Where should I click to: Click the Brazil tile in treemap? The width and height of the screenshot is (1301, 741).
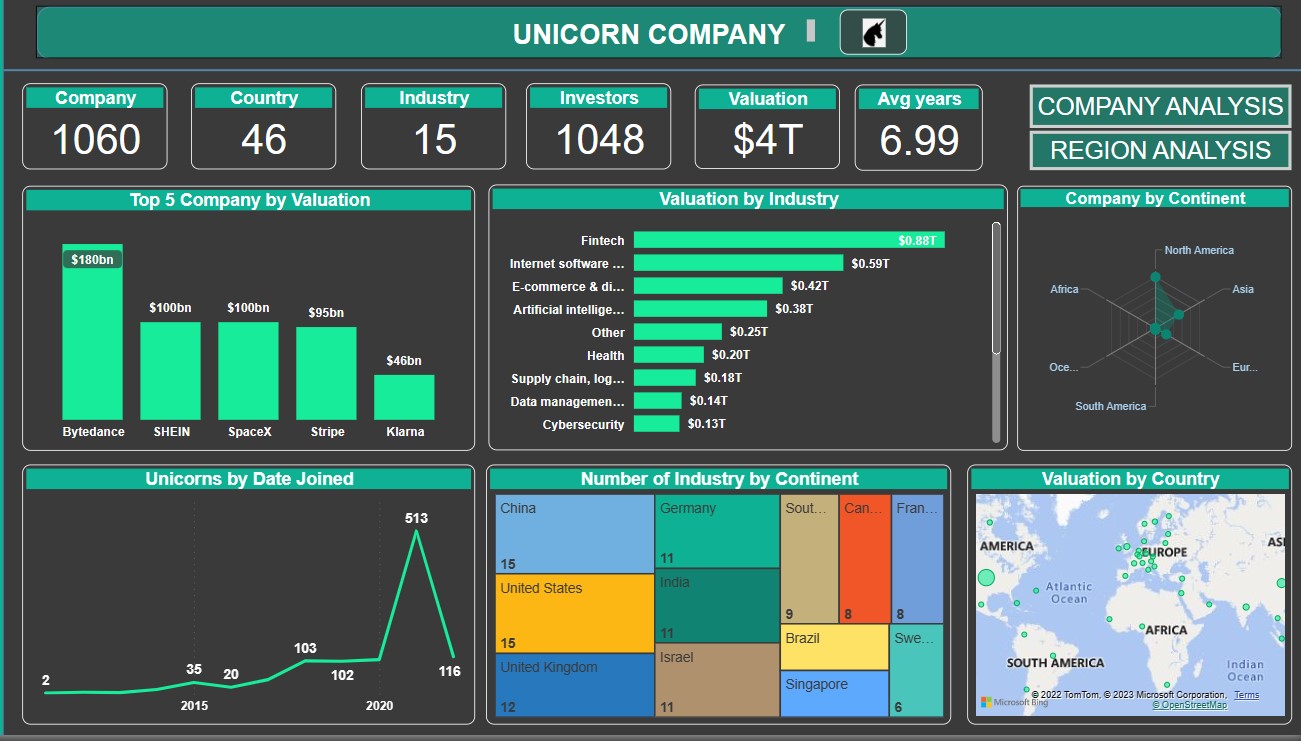tap(834, 647)
